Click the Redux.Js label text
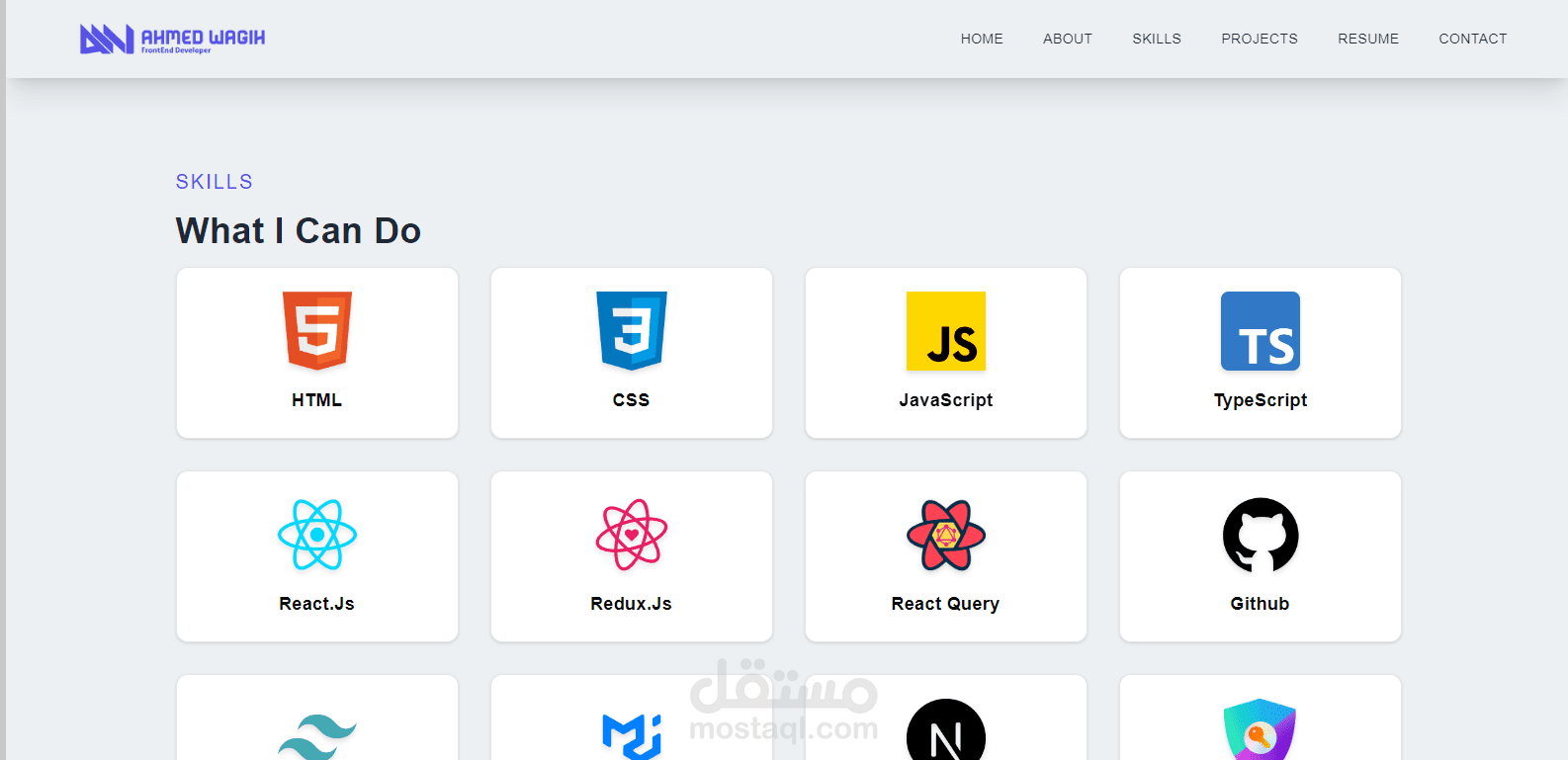1568x760 pixels. [632, 604]
